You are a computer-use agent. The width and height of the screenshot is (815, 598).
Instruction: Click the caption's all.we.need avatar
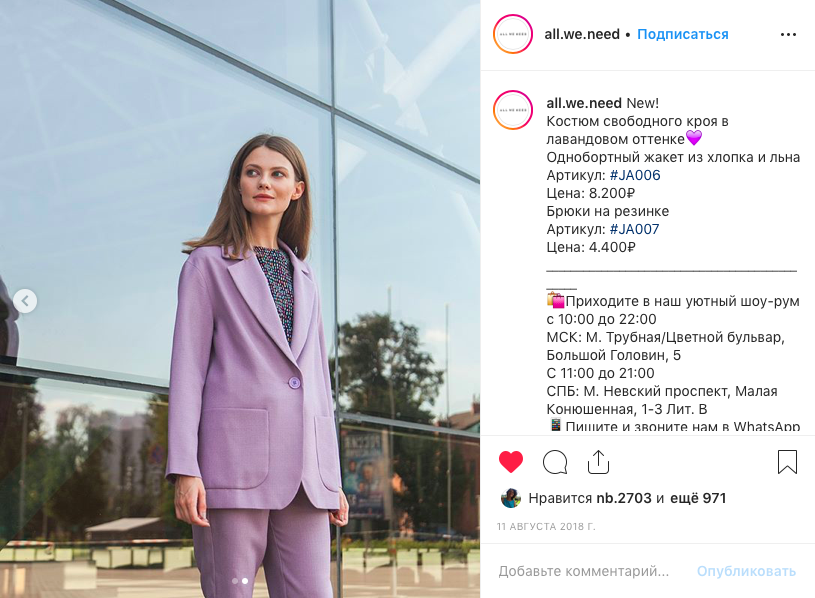click(x=513, y=110)
